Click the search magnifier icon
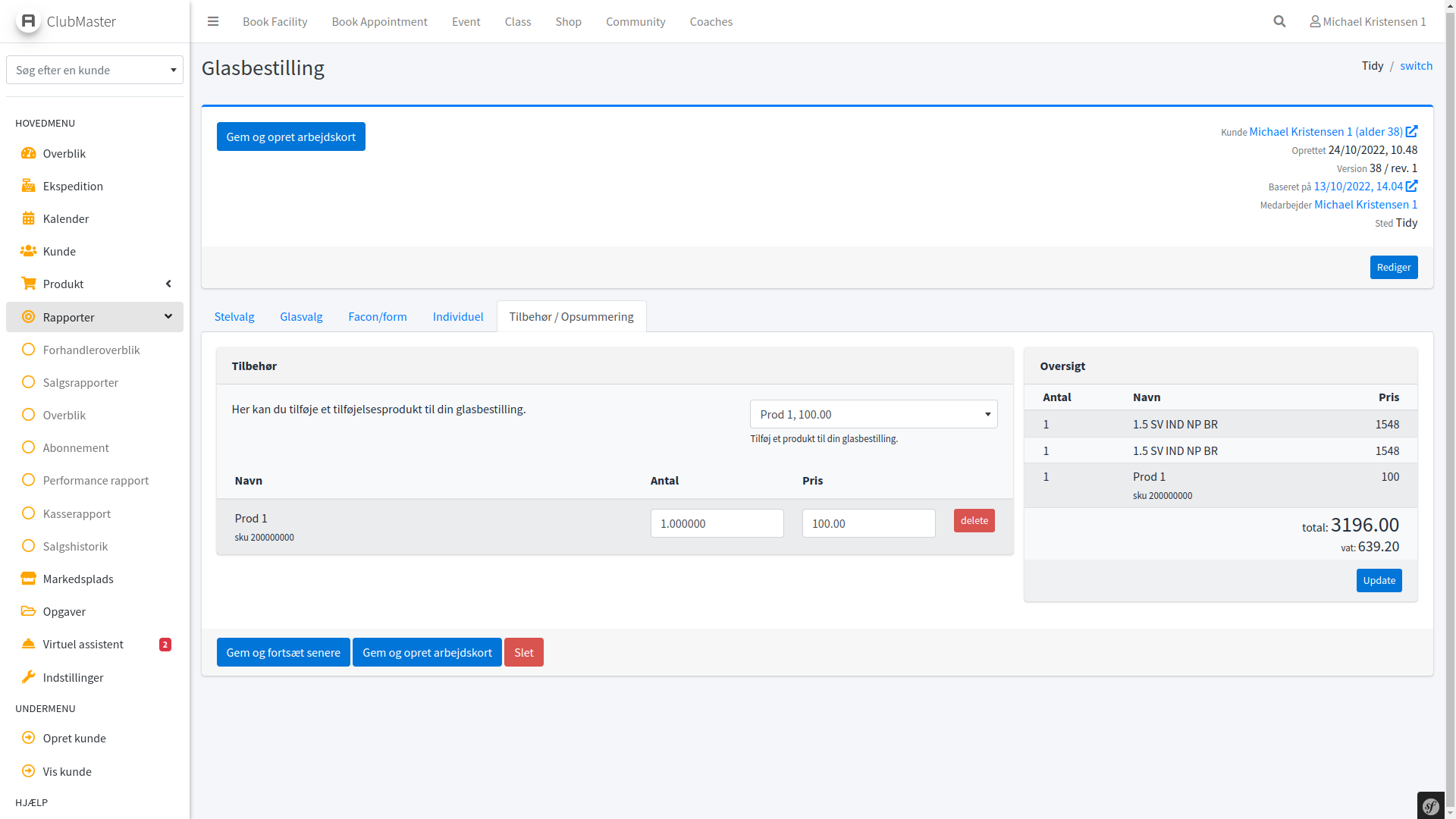Image resolution: width=1456 pixels, height=819 pixels. click(x=1279, y=21)
